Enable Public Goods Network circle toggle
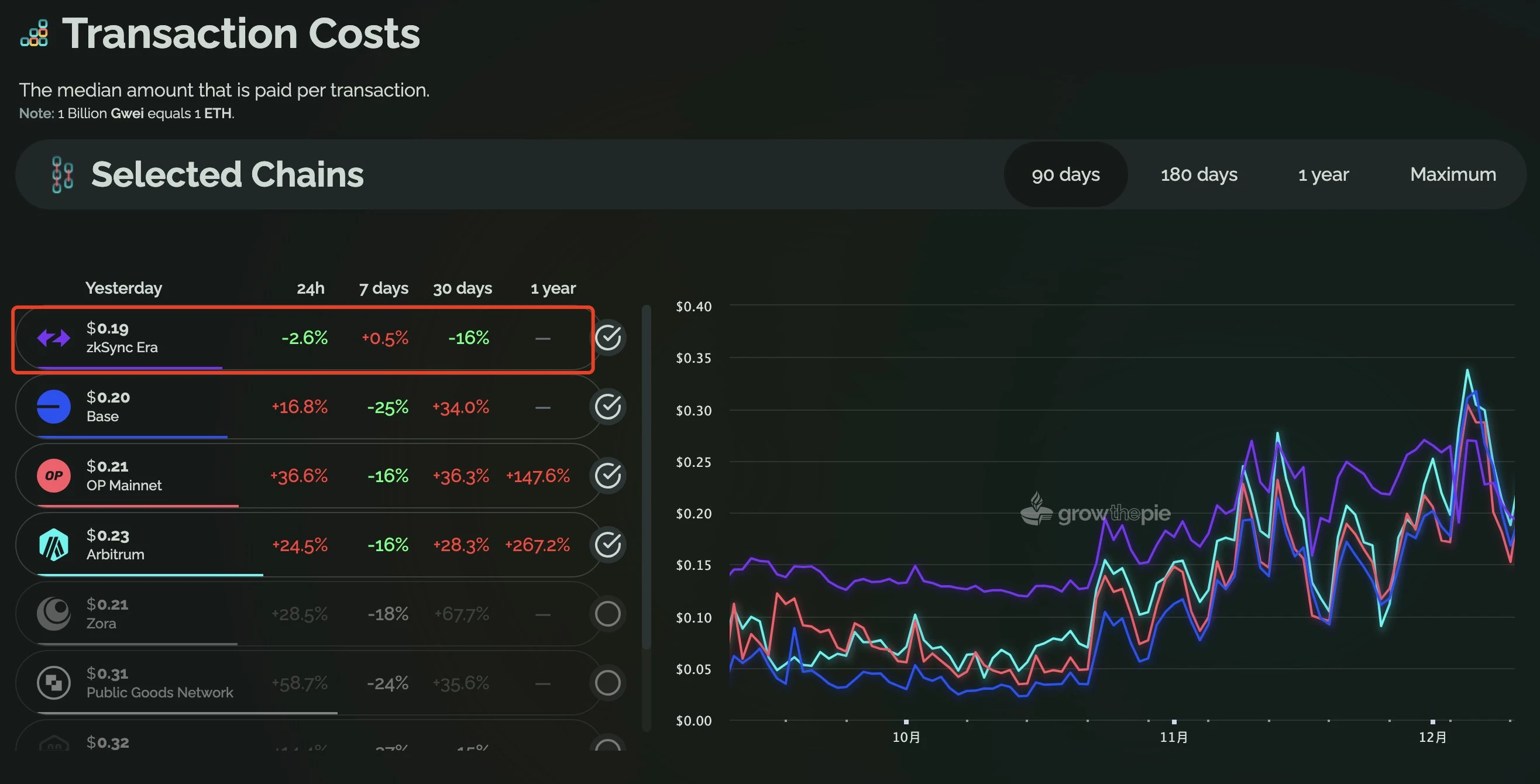1540x784 pixels. pyautogui.click(x=608, y=682)
